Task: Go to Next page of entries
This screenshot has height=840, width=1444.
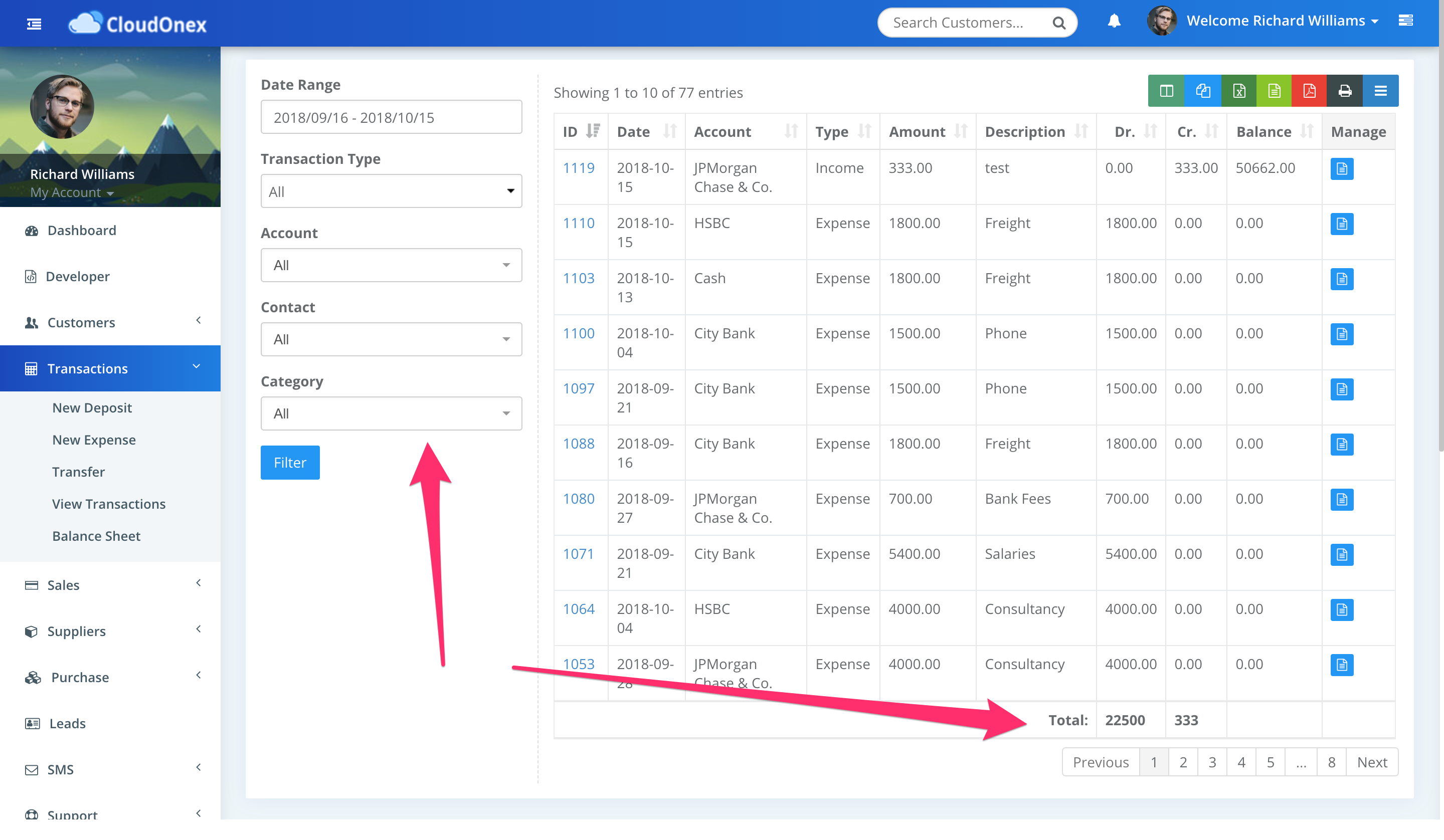Action: [x=1372, y=762]
